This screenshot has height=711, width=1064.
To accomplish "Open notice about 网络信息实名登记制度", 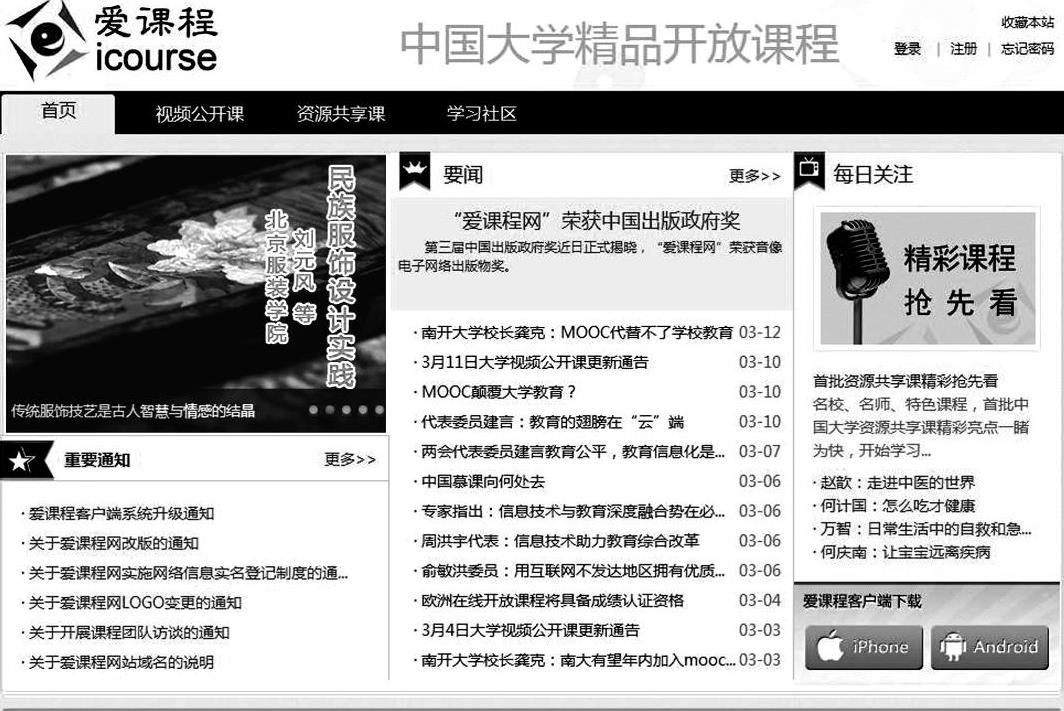I will [x=188, y=573].
